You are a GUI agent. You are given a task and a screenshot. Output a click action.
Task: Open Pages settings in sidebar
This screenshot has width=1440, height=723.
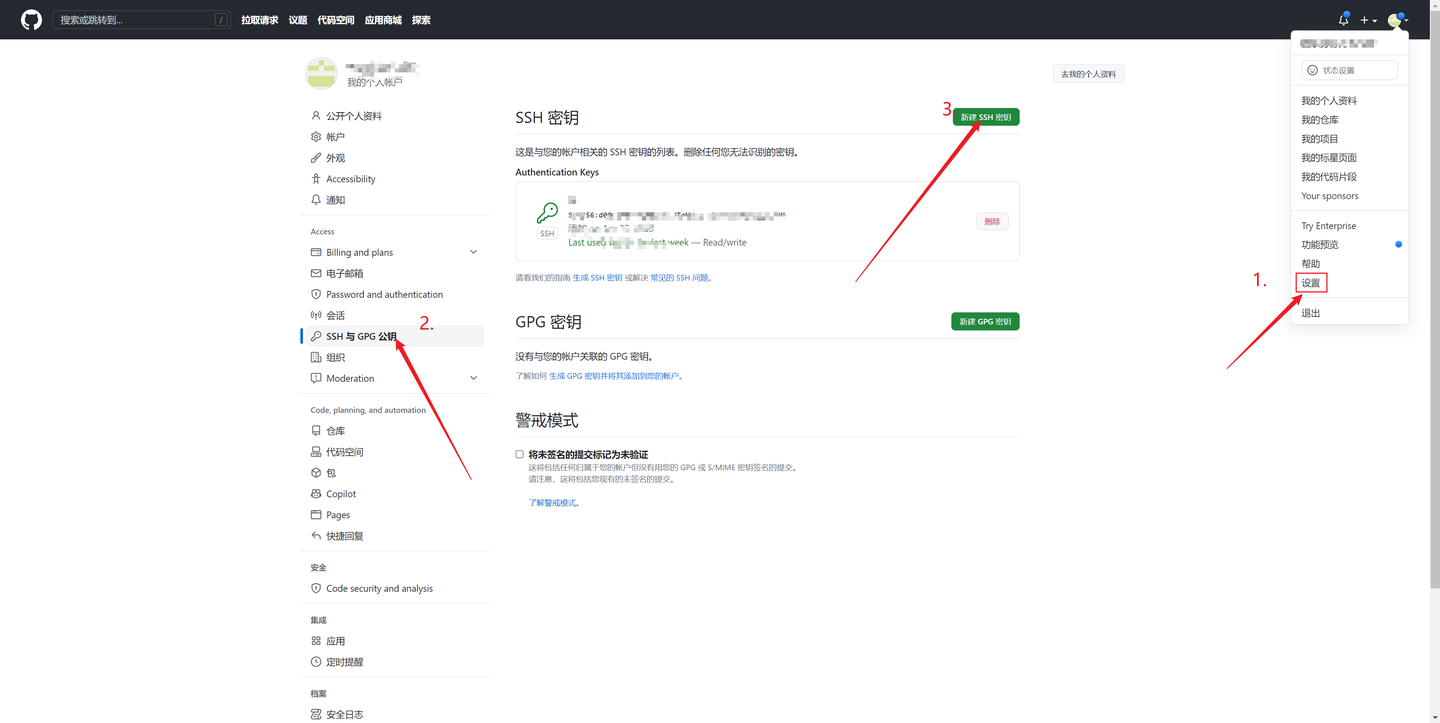[x=339, y=514]
